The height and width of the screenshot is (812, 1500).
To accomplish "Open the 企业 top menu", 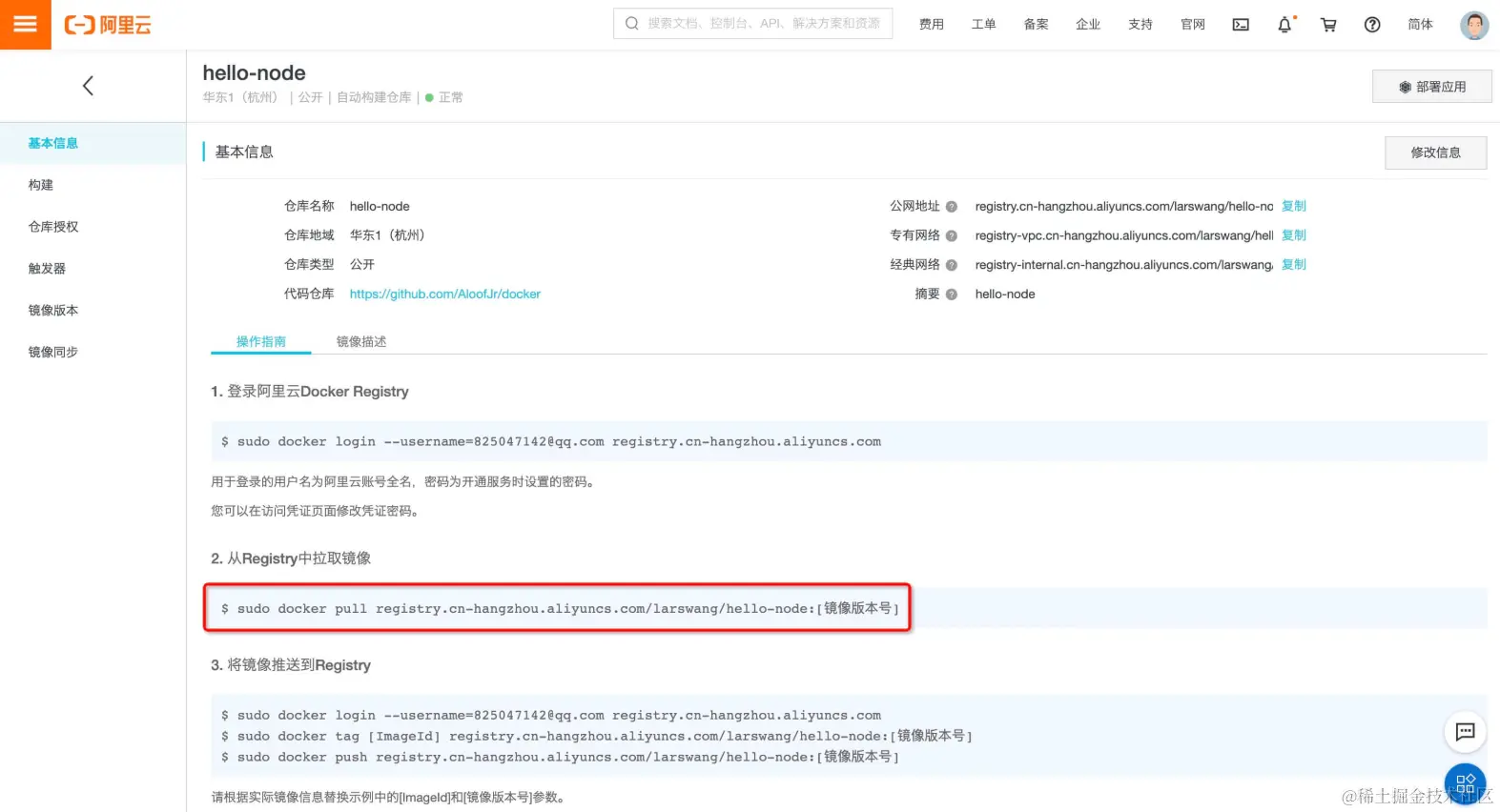I will click(x=1088, y=25).
